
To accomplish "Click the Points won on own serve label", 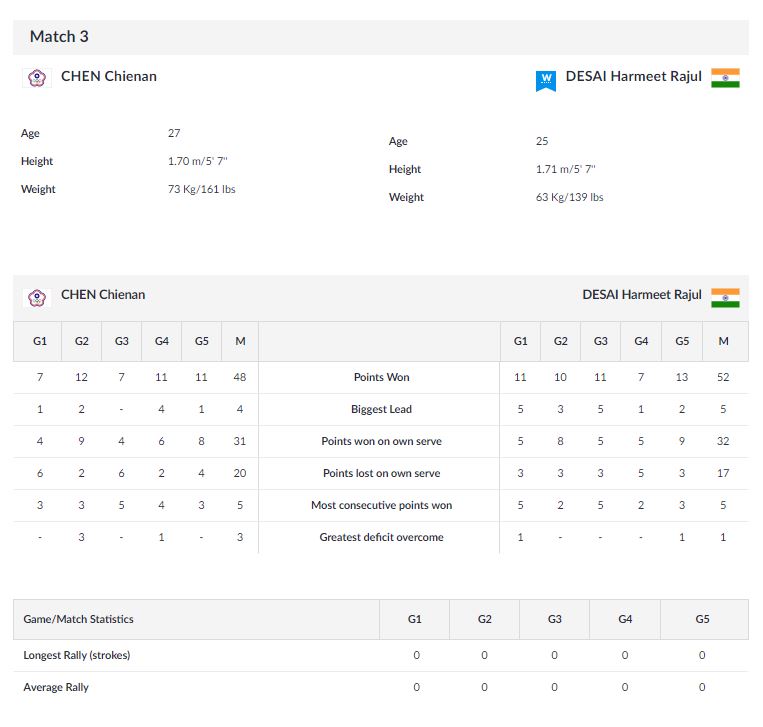I will [381, 441].
